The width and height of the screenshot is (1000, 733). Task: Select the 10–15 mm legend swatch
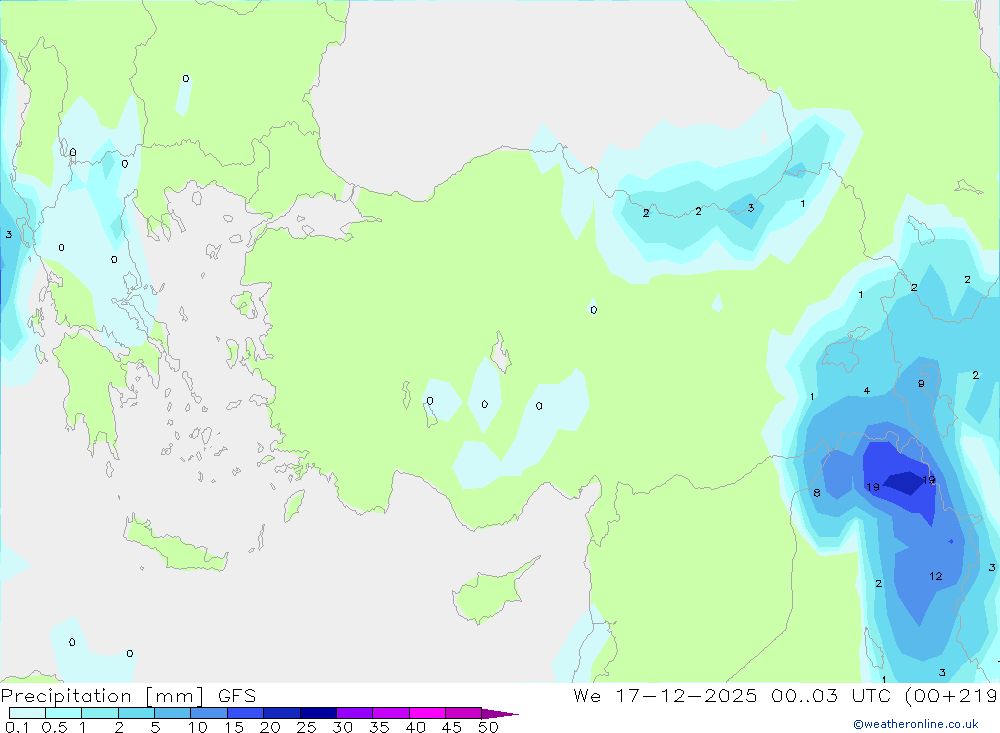click(x=209, y=713)
